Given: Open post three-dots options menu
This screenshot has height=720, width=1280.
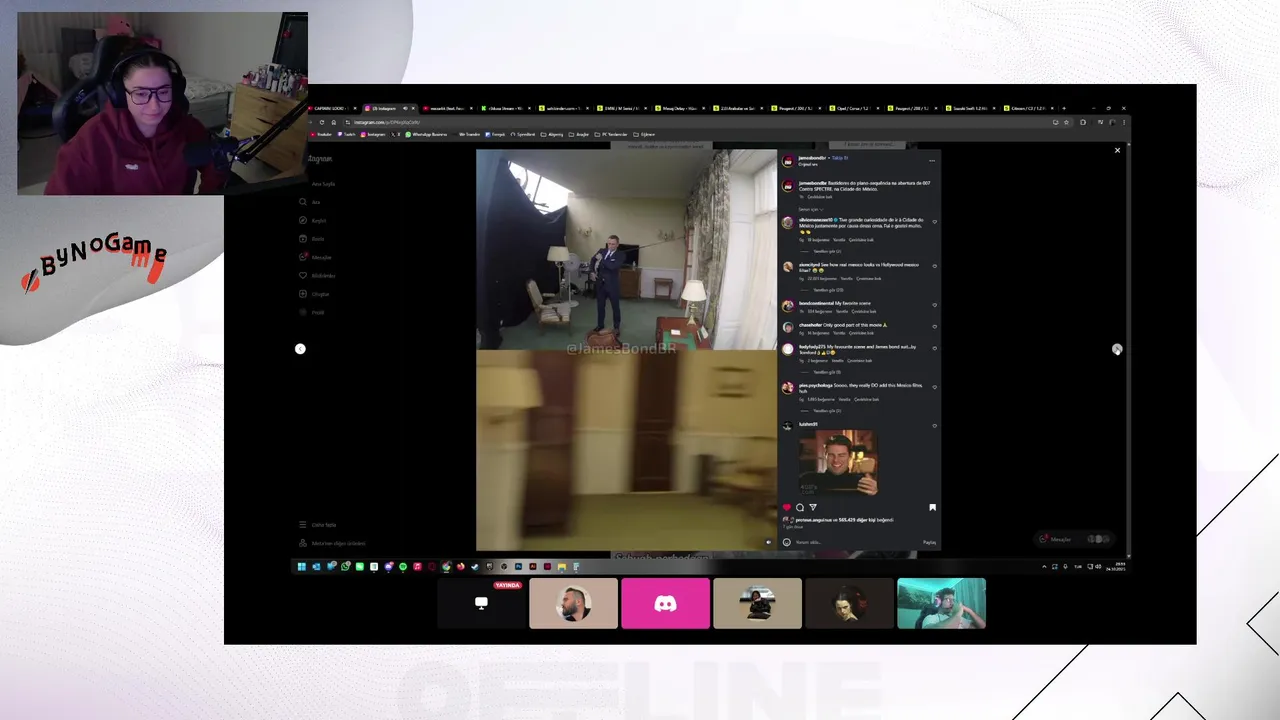Looking at the screenshot, I should (x=932, y=161).
